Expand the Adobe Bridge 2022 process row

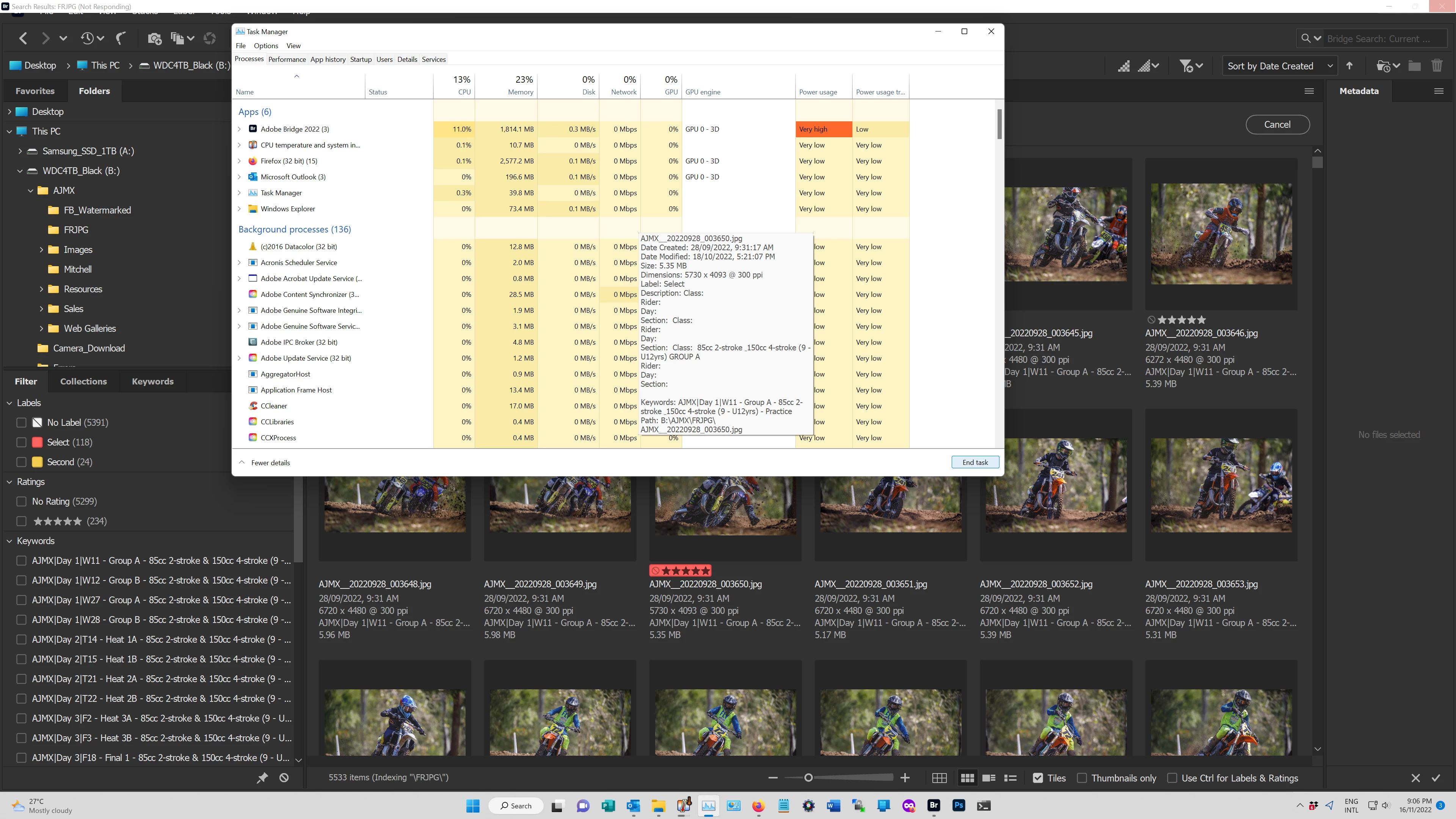(x=239, y=129)
